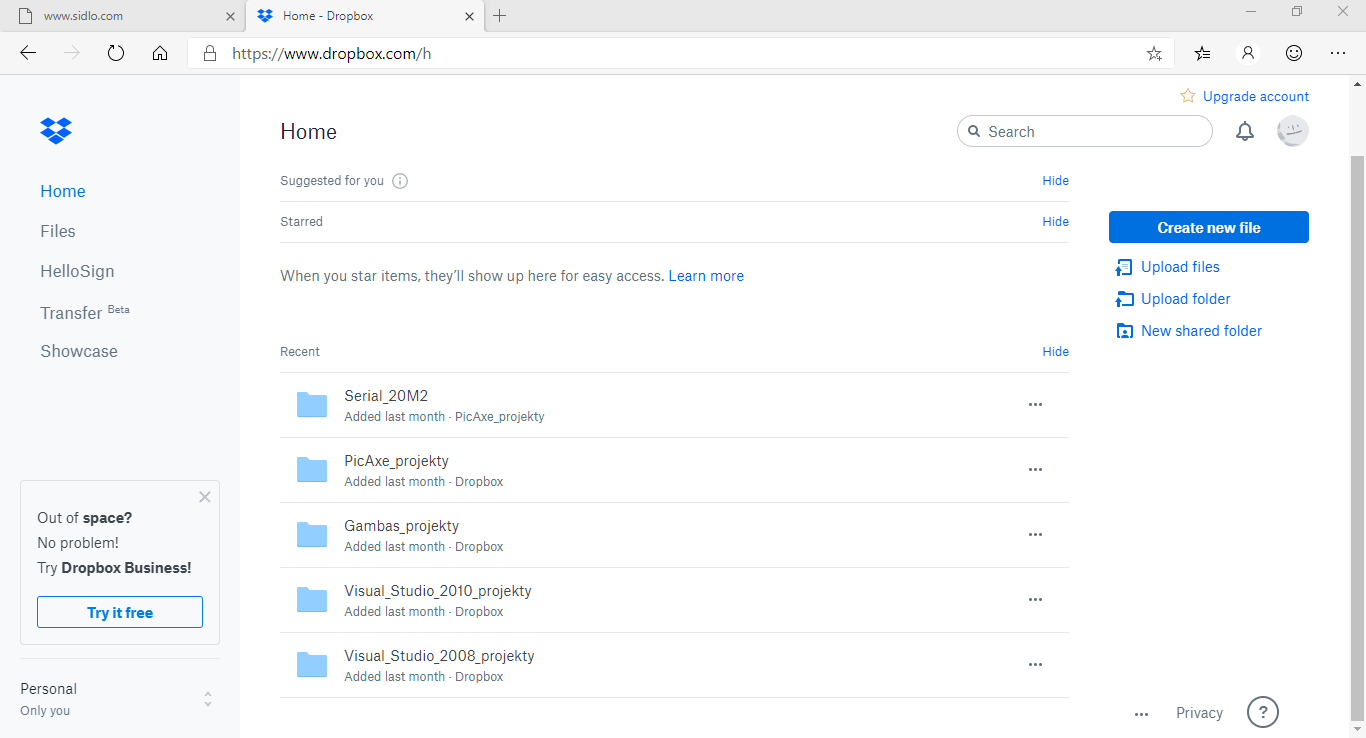Open the help question mark button

[x=1262, y=712]
